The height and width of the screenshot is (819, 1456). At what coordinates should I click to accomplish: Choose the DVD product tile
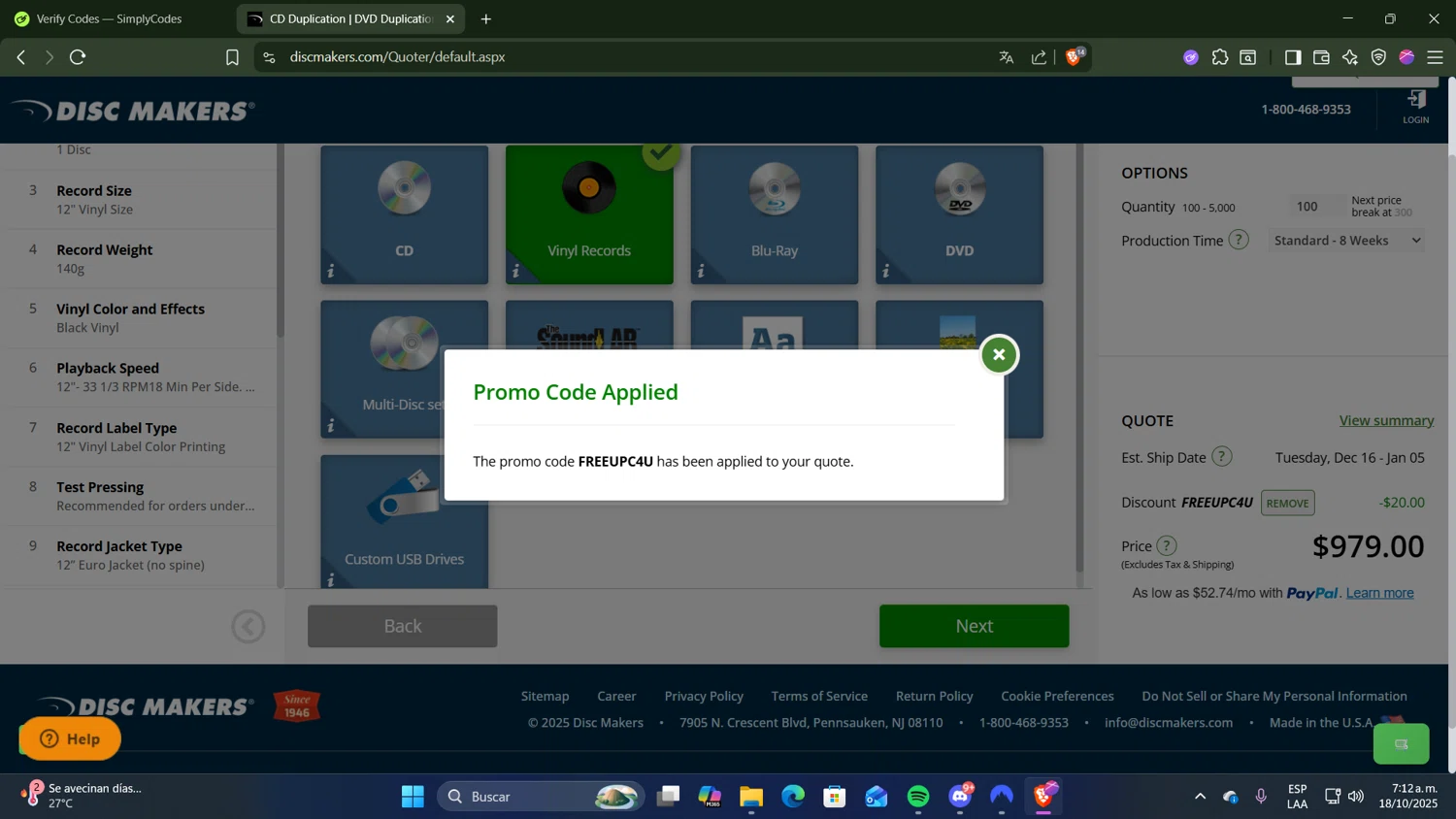tap(959, 214)
